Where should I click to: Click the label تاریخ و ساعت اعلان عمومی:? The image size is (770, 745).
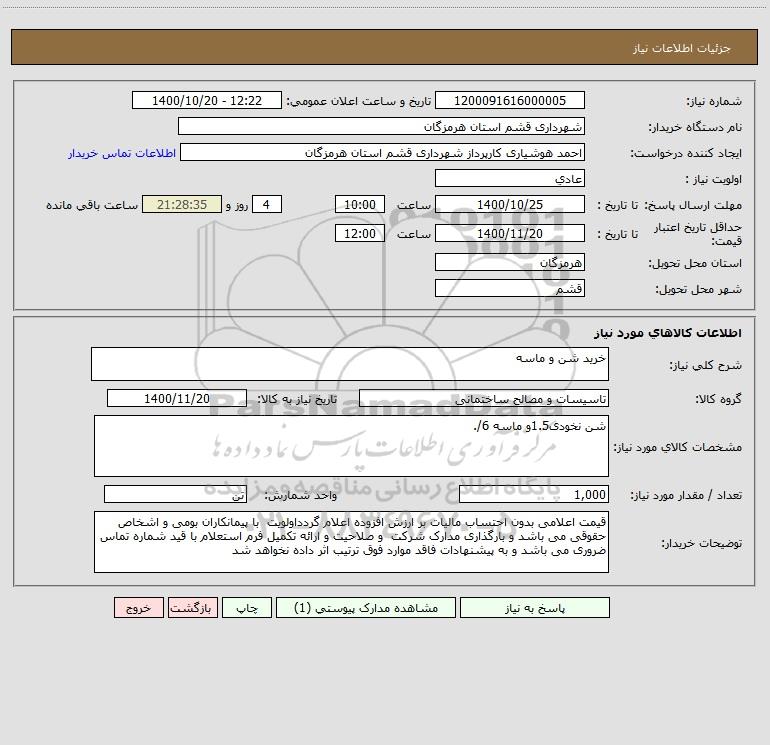(358, 102)
